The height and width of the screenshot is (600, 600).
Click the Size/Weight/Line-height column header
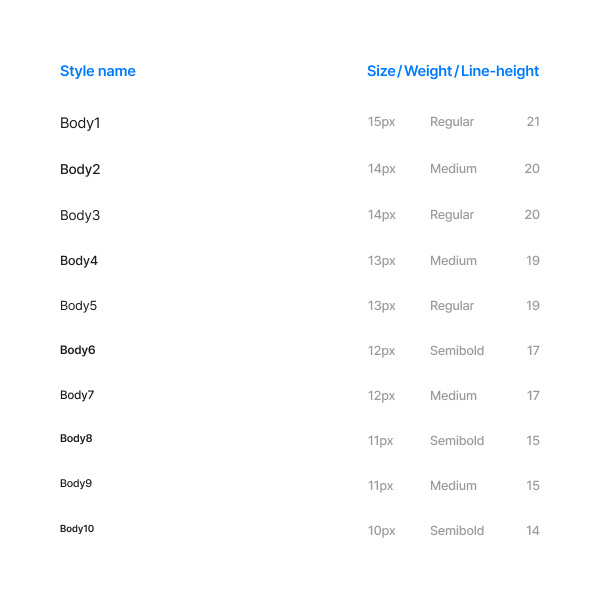[453, 71]
